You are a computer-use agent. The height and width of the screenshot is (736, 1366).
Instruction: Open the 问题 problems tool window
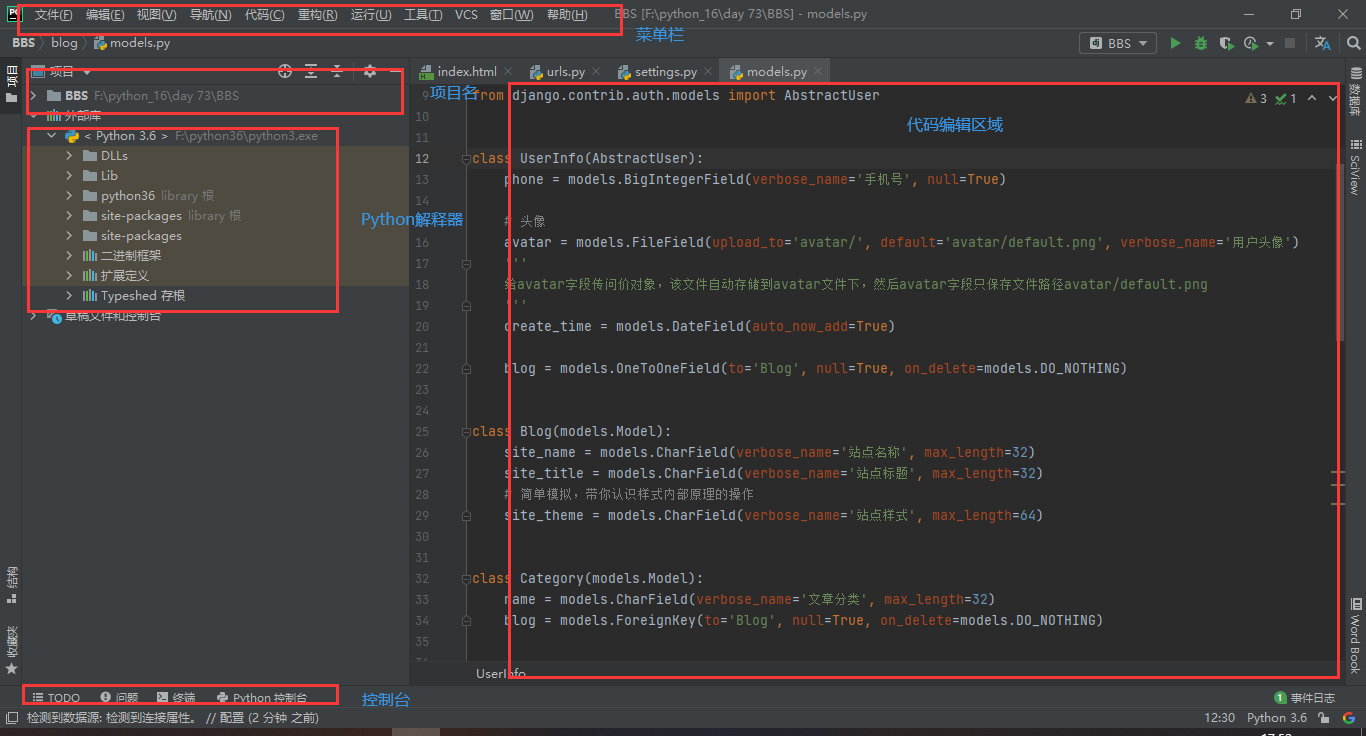(119, 697)
